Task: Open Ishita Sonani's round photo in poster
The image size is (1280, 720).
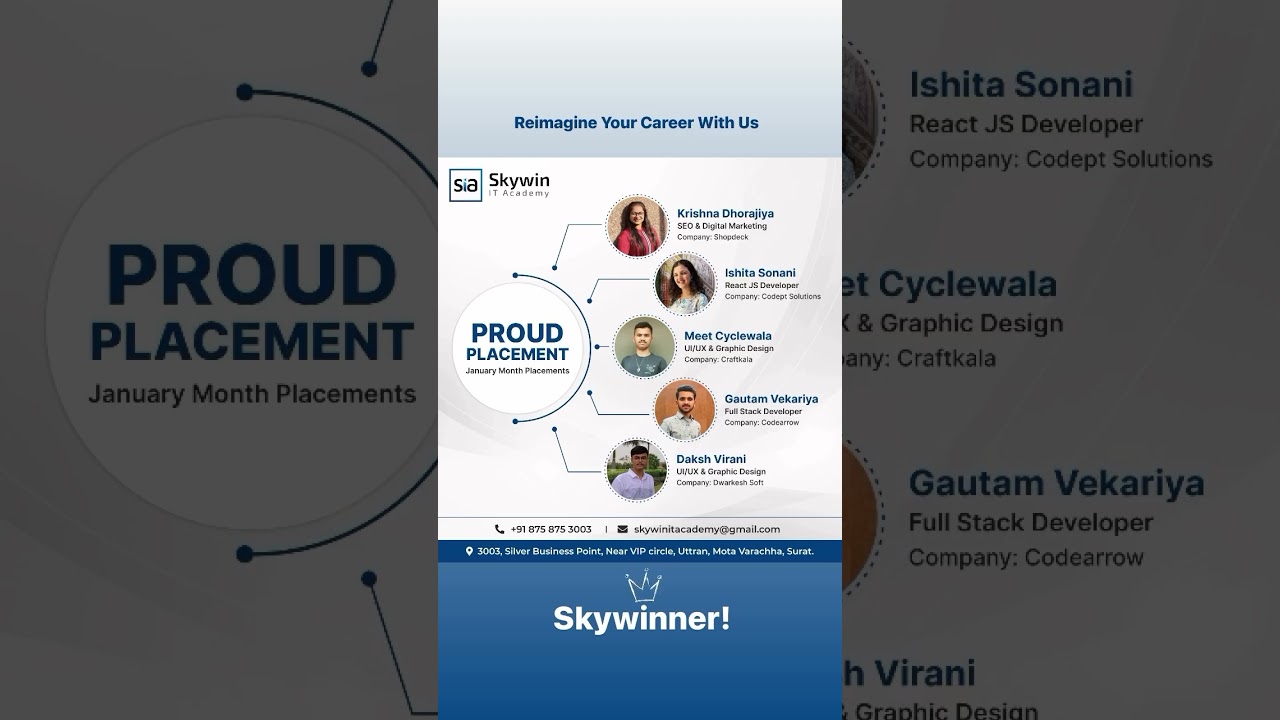Action: click(685, 284)
